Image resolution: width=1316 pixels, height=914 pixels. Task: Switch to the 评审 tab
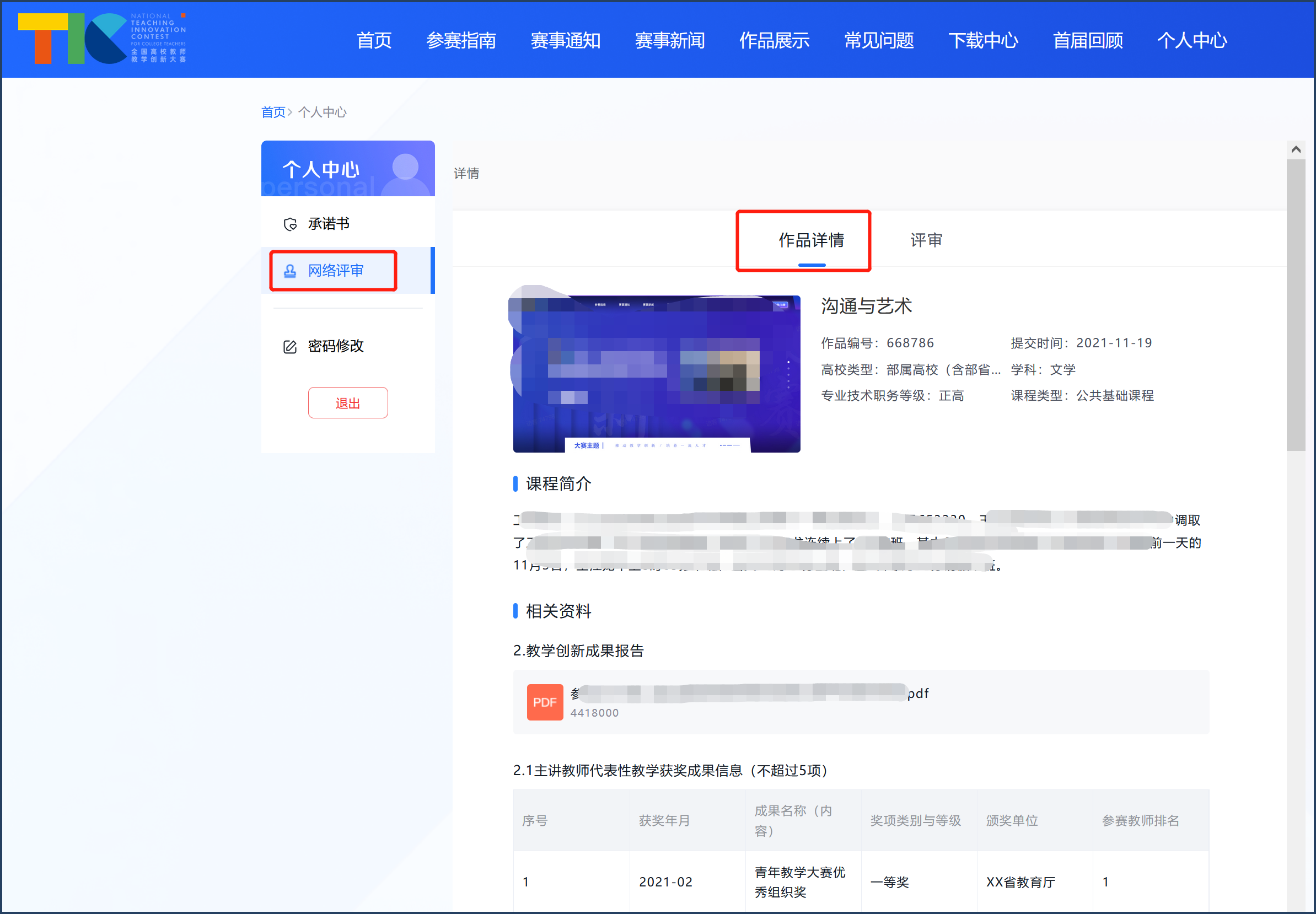pos(926,240)
